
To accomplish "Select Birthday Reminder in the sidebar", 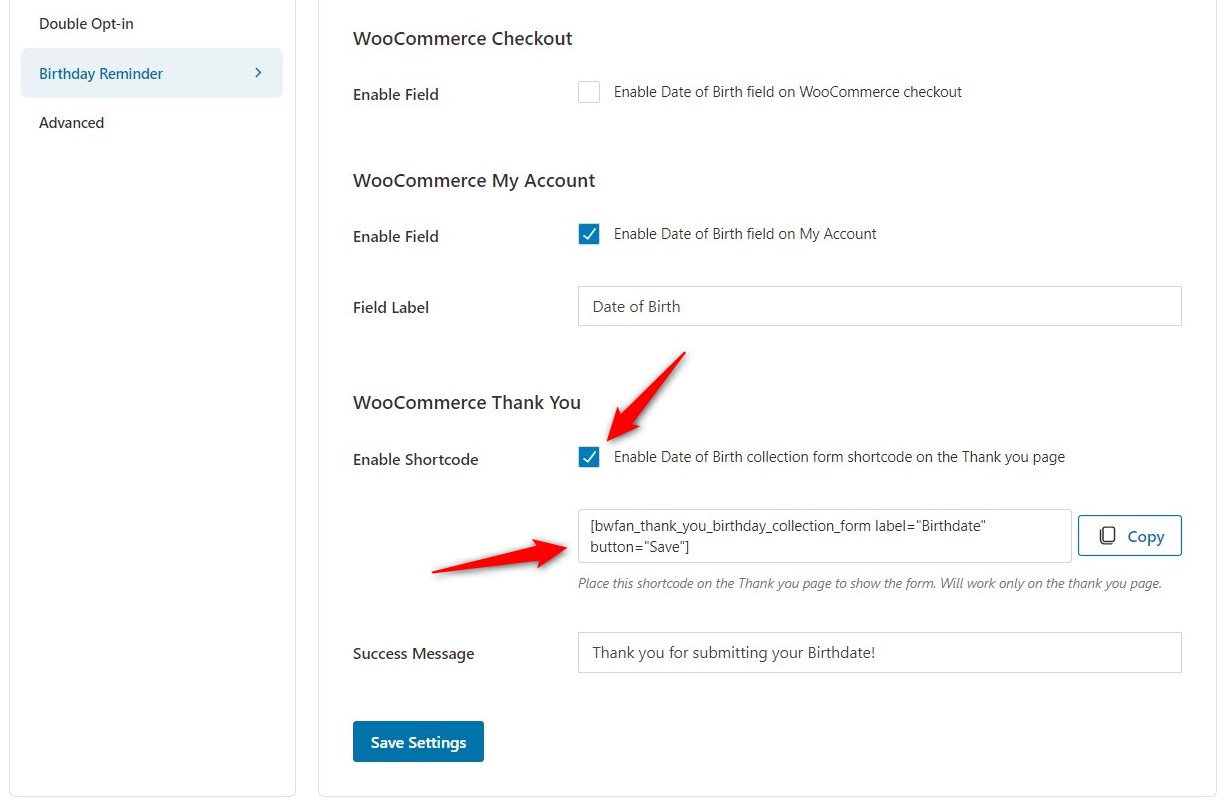I will 101,73.
